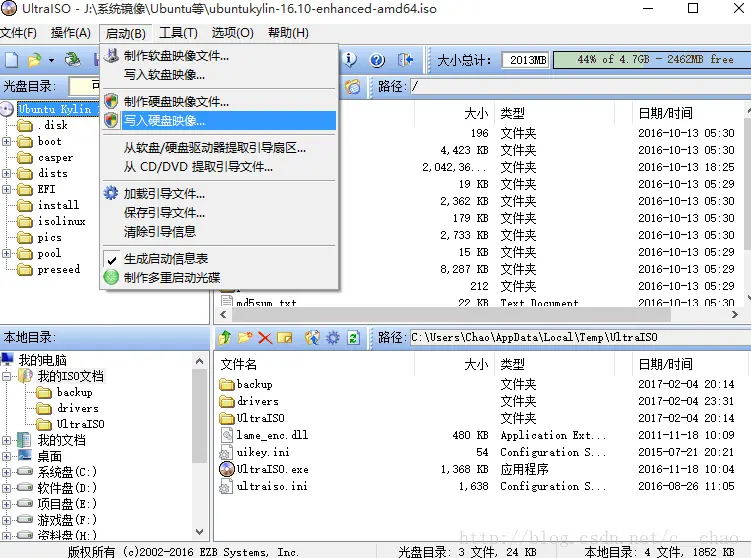Image resolution: width=751 pixels, height=558 pixels.
Task: Expand the 我的文档 tree node
Action: [x=6, y=440]
